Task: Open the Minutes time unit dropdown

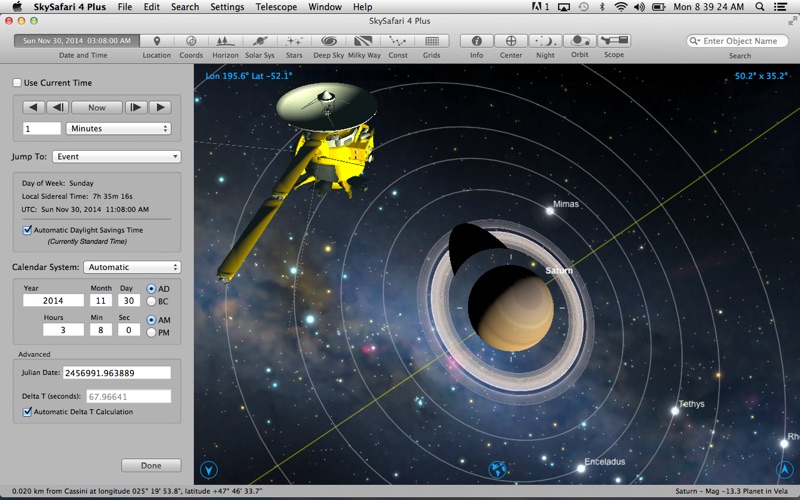Action: [118, 128]
